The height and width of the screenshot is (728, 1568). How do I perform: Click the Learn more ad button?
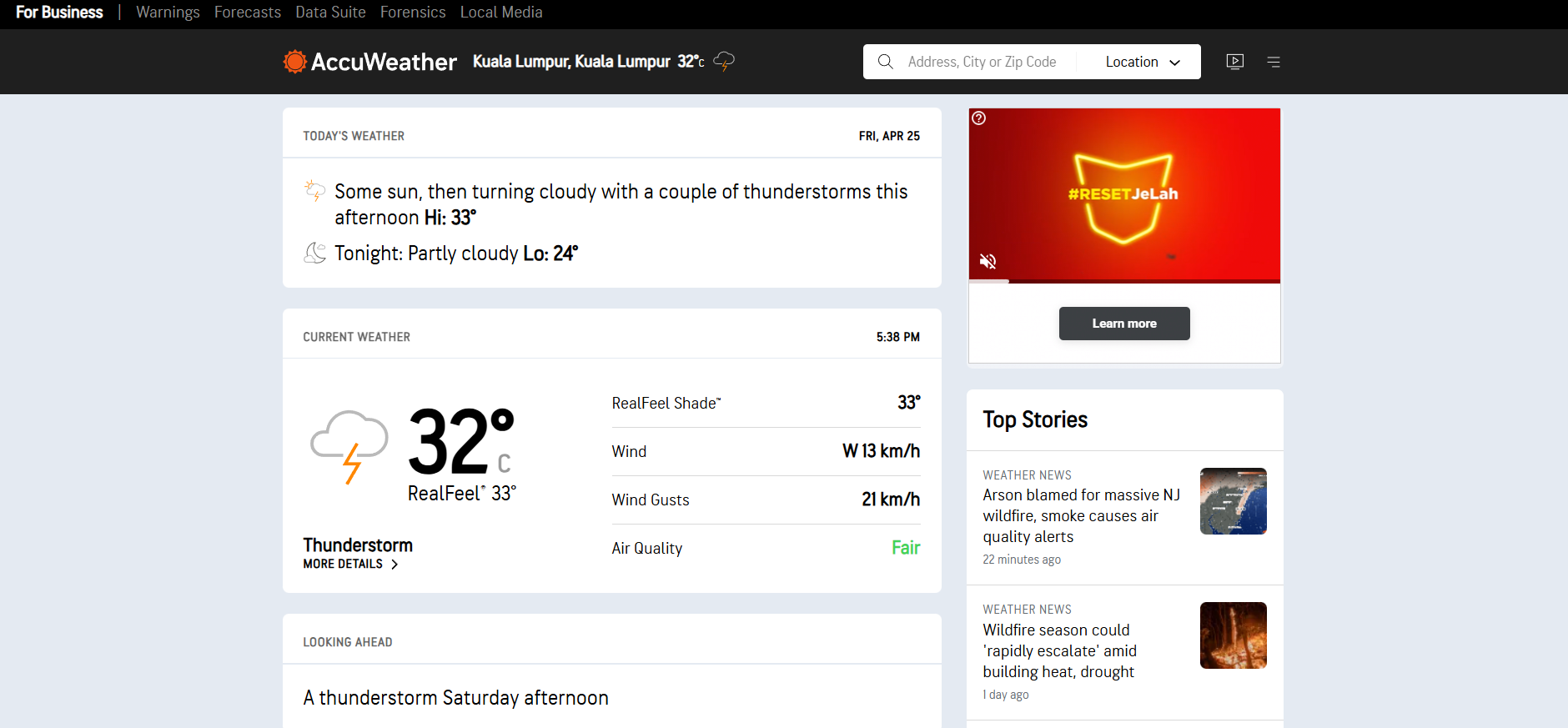[1124, 324]
